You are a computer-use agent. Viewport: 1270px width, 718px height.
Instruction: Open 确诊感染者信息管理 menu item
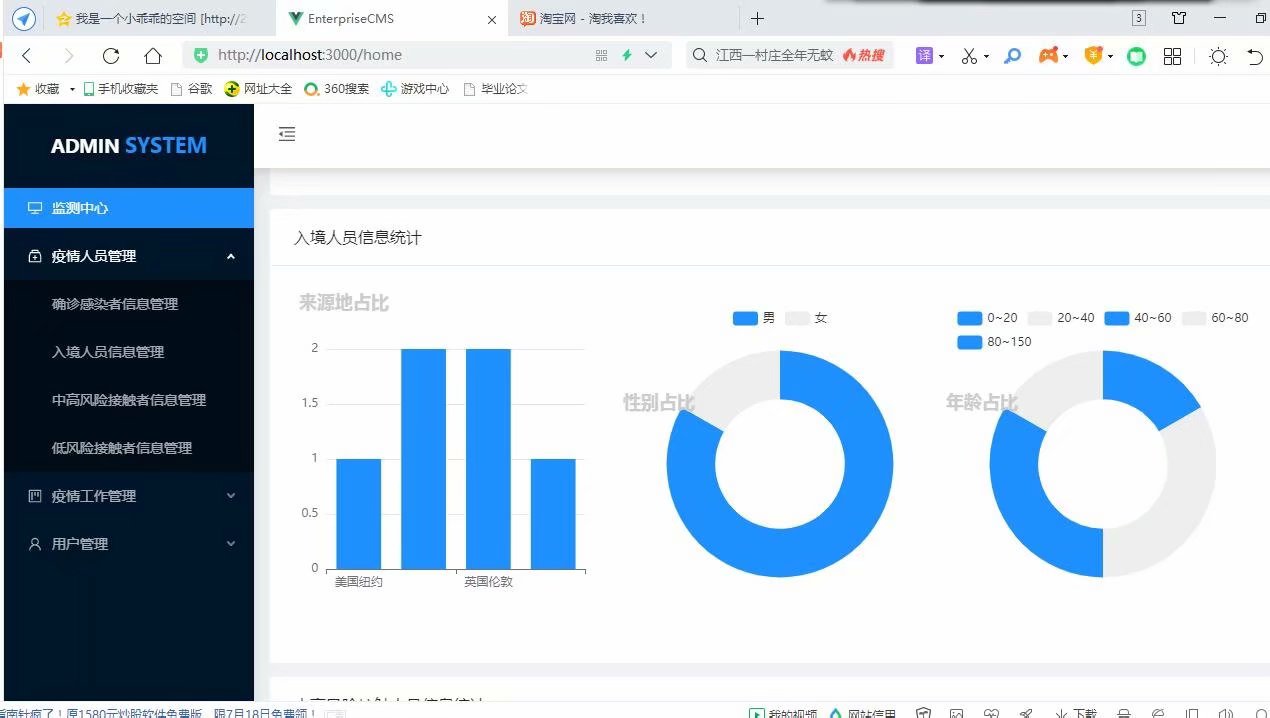(129, 304)
